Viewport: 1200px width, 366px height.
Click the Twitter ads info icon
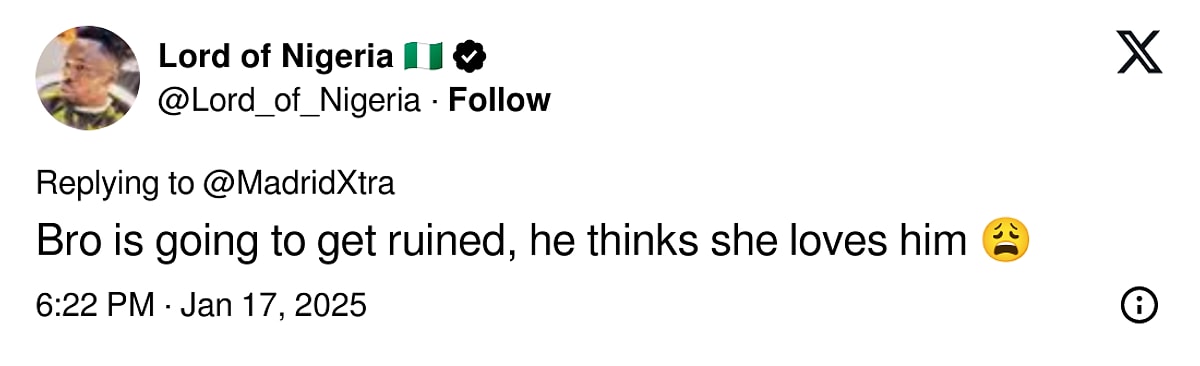pyautogui.click(x=1139, y=305)
